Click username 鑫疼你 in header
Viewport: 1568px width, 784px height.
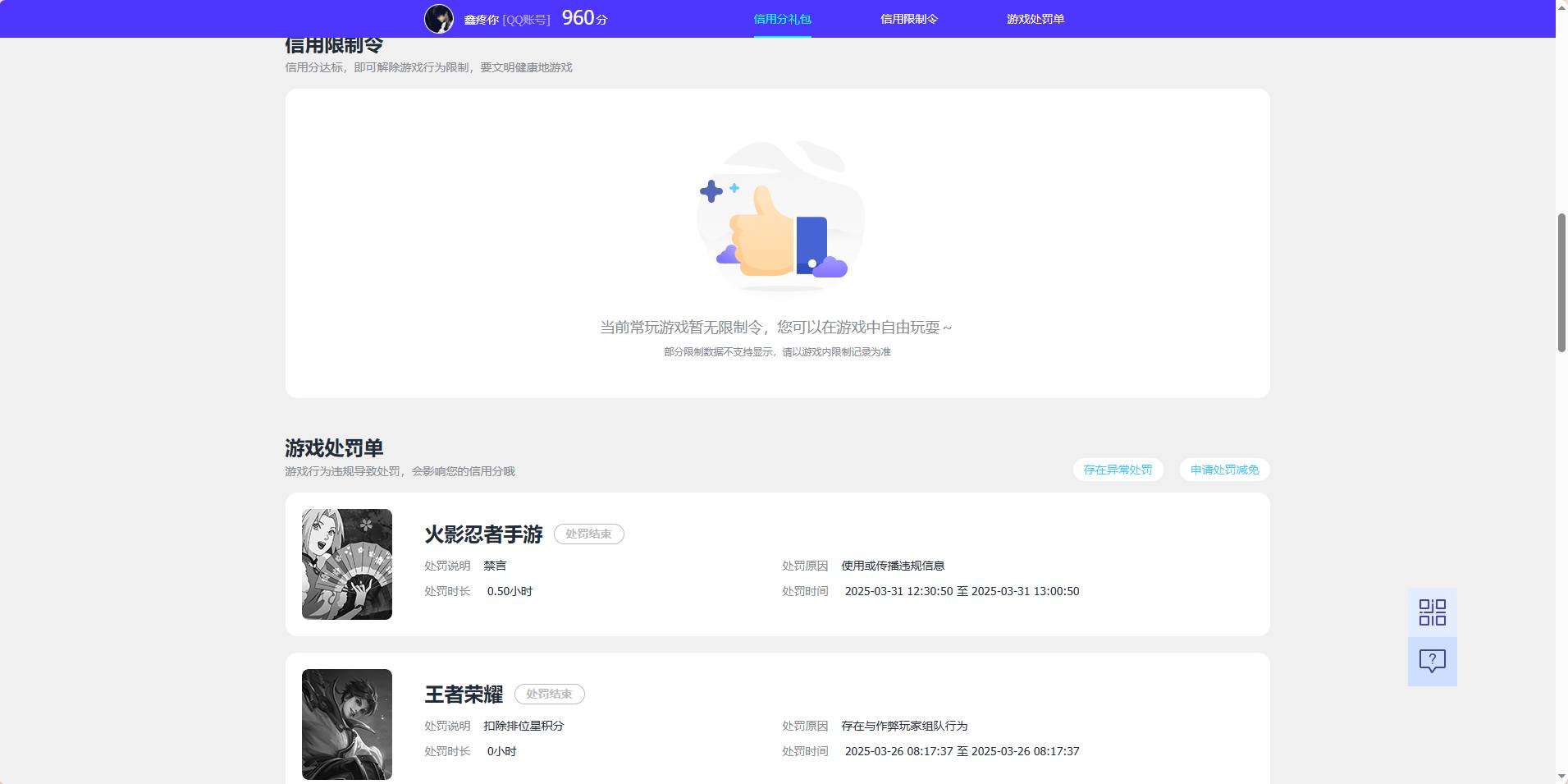click(x=481, y=20)
